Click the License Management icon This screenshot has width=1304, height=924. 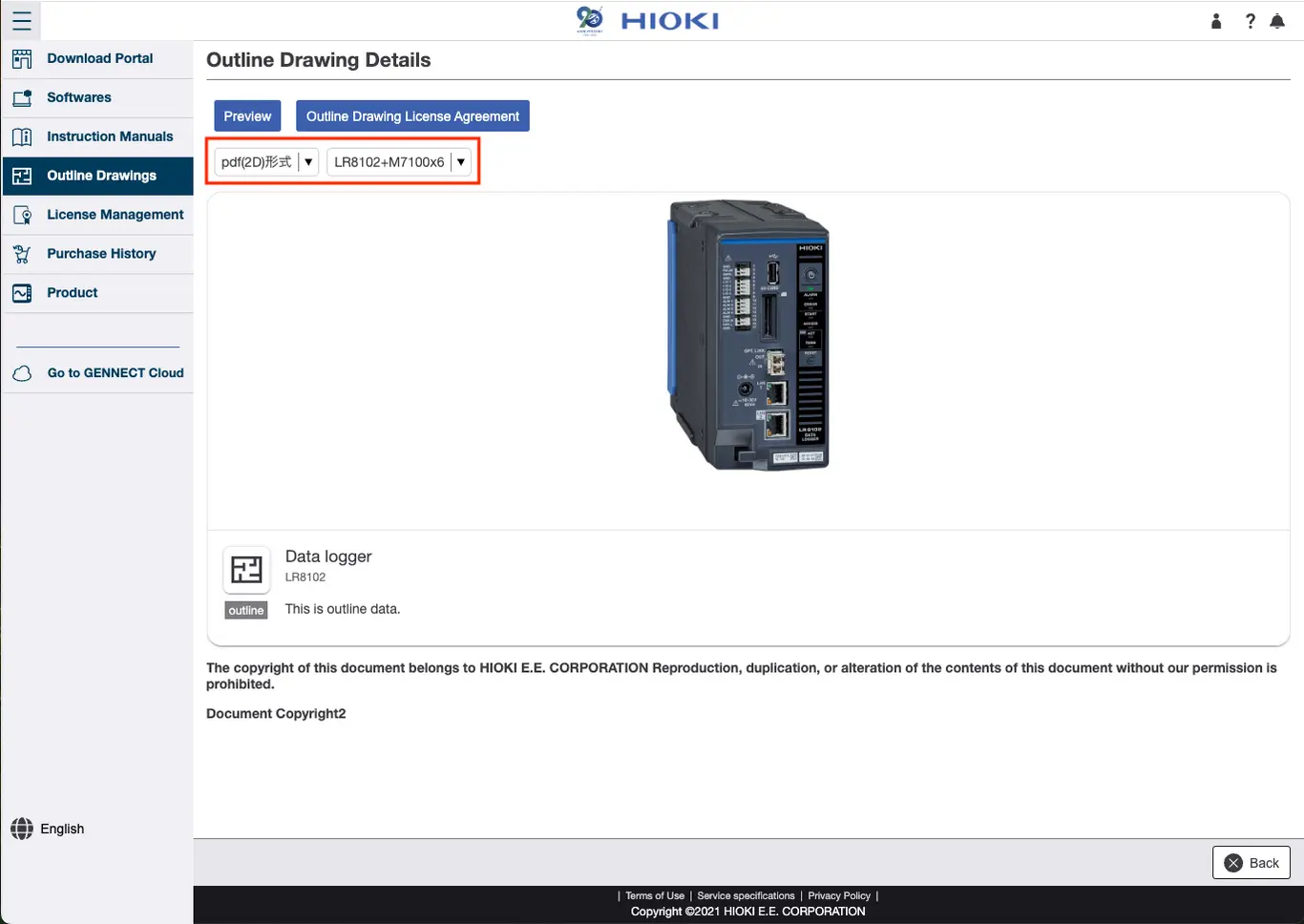[22, 216]
